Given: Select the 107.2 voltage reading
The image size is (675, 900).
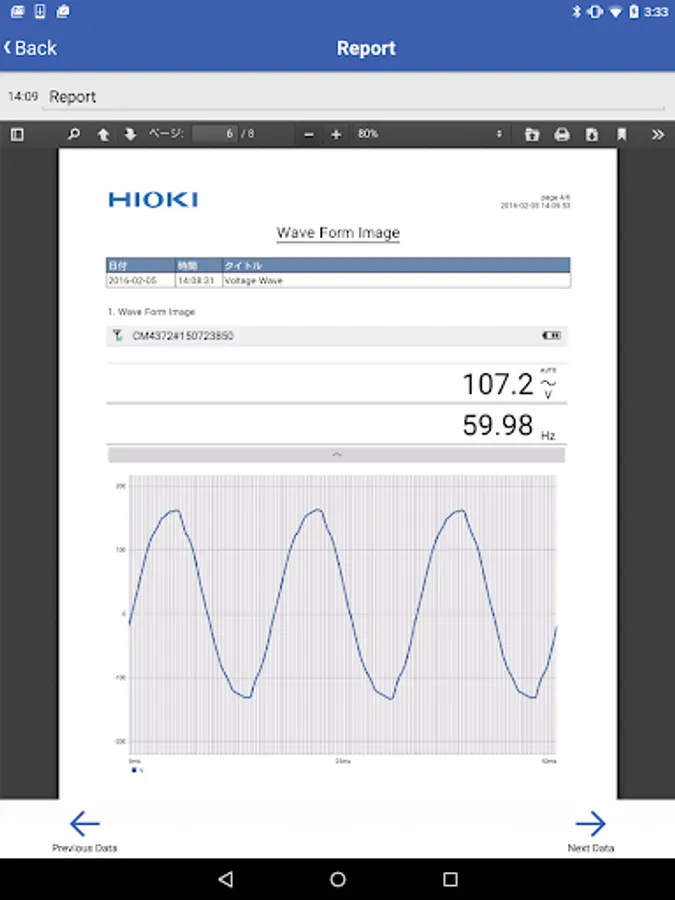Looking at the screenshot, I should [x=498, y=384].
